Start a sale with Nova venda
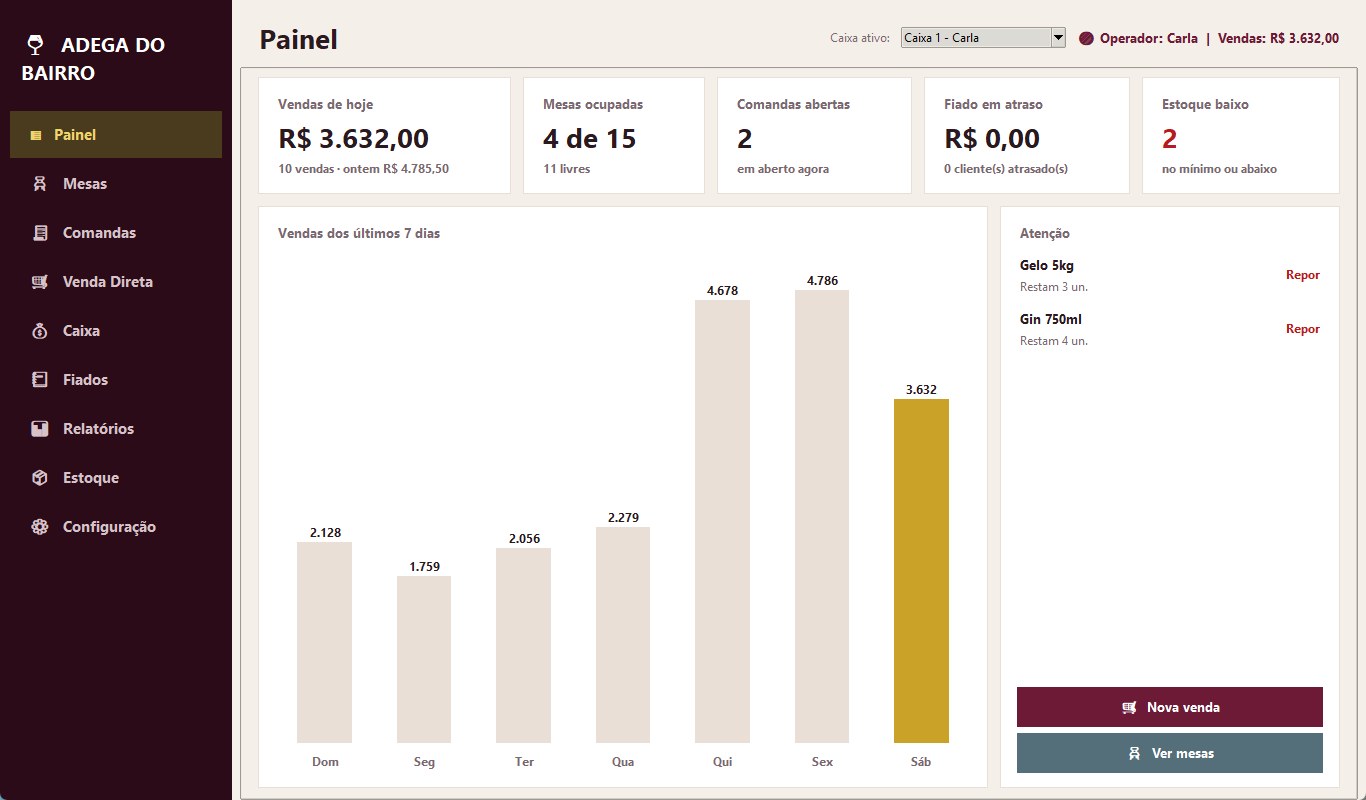This screenshot has width=1366, height=800. pyautogui.click(x=1170, y=707)
